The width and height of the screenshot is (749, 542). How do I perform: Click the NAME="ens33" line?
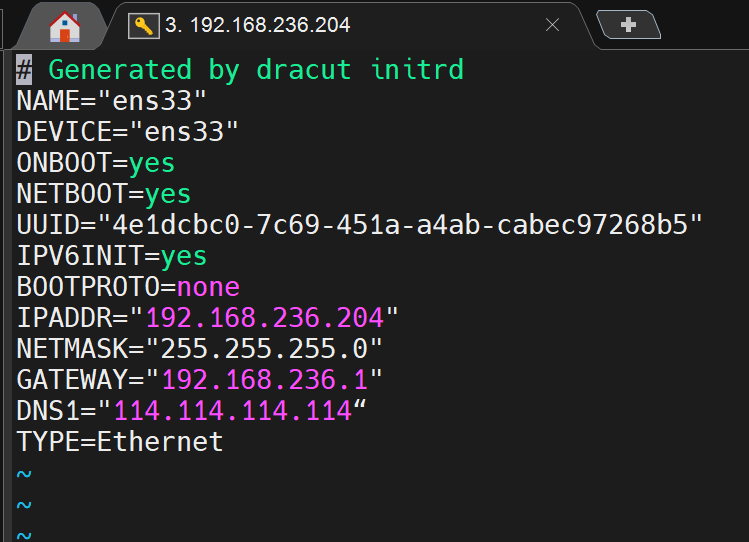[x=111, y=101]
